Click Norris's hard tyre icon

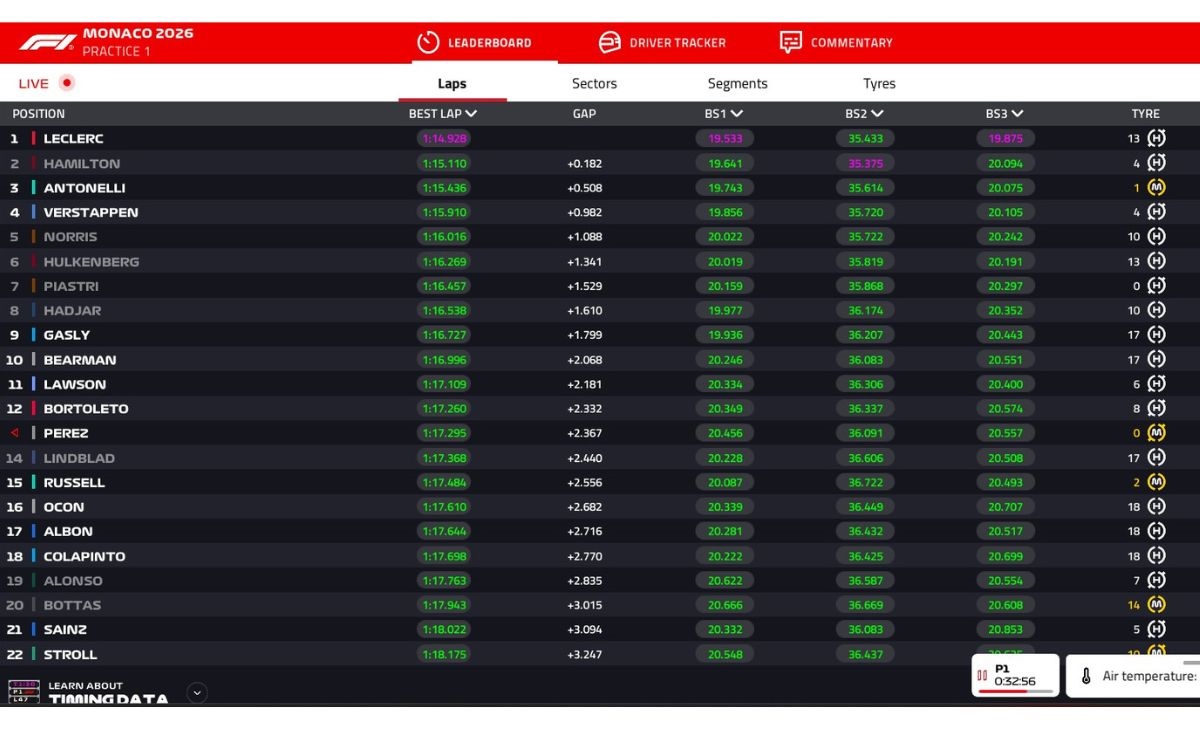1157,237
